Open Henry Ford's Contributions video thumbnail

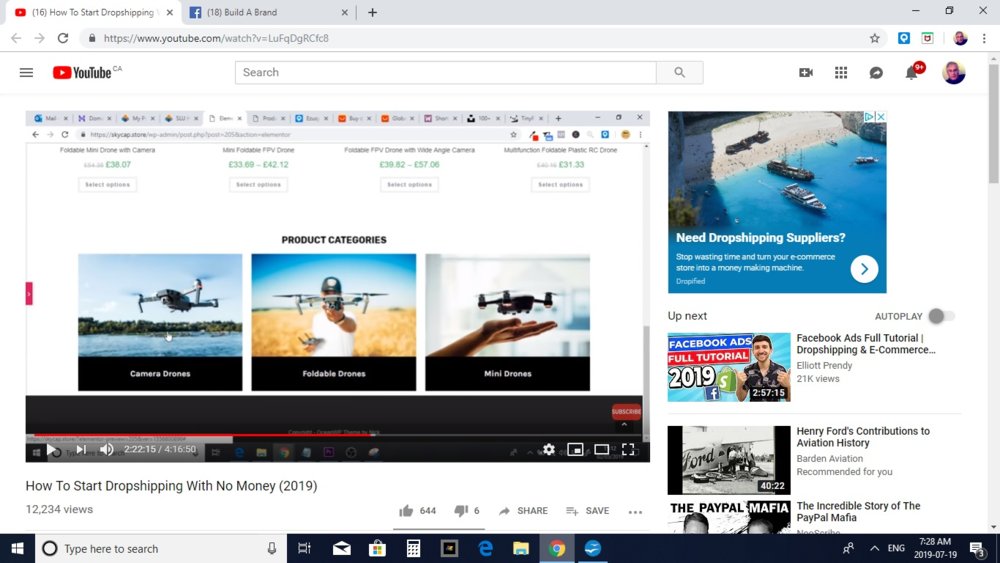pyautogui.click(x=729, y=460)
